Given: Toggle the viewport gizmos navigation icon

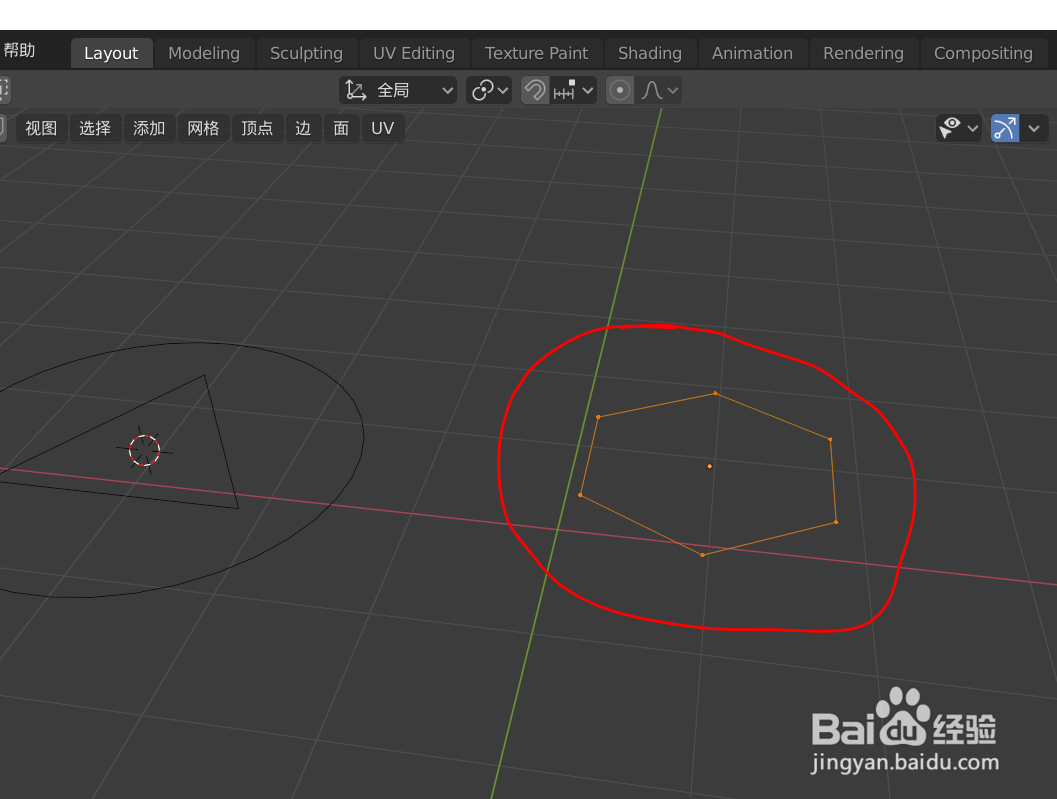Looking at the screenshot, I should tap(1004, 128).
